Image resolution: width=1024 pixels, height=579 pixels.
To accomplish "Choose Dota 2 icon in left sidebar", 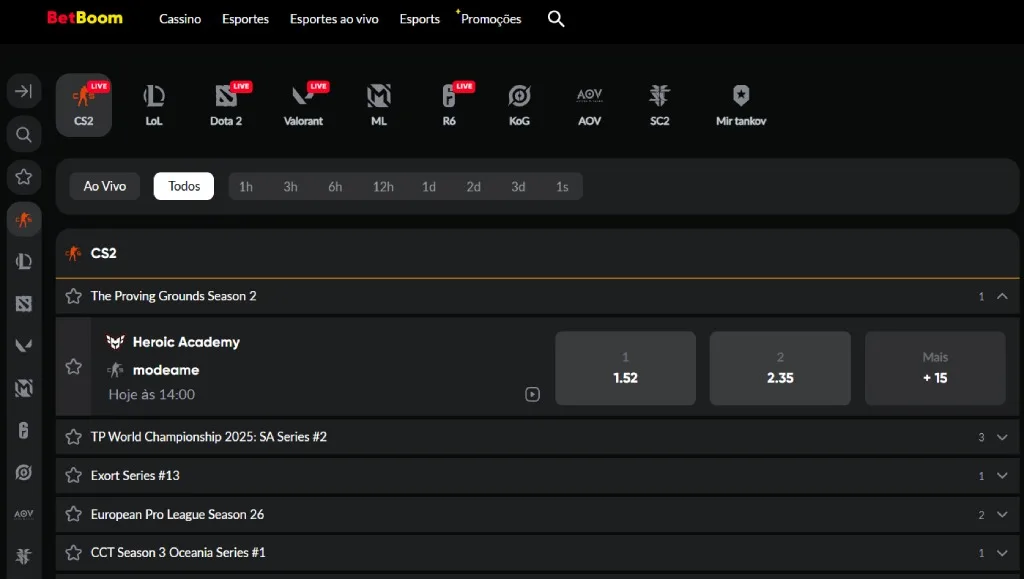I will (x=24, y=304).
